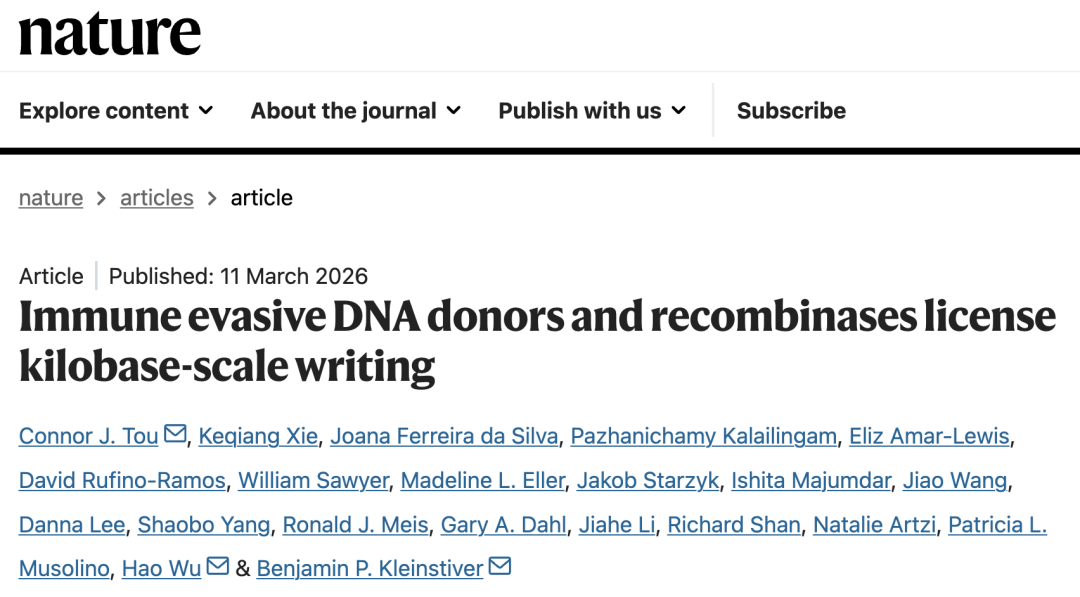Screen dimensions: 1080x597
Task: Show author info for Ishita Majumdar
Action: point(810,480)
